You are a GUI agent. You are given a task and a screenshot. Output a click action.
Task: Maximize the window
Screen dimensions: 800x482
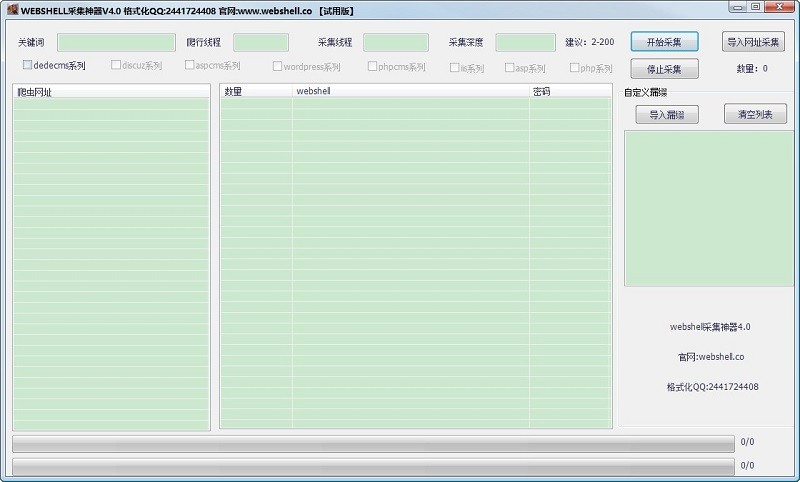coord(756,7)
